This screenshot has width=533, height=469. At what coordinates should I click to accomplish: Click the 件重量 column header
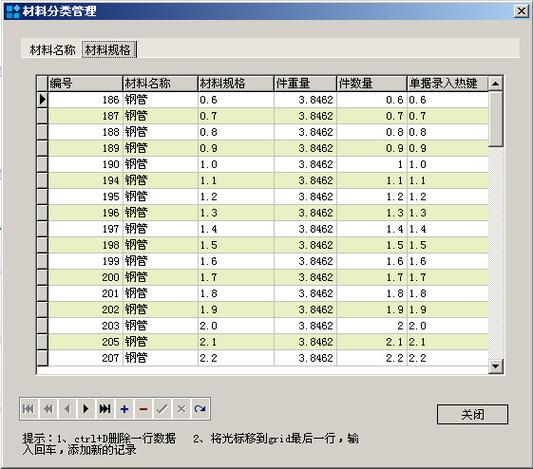coord(305,83)
